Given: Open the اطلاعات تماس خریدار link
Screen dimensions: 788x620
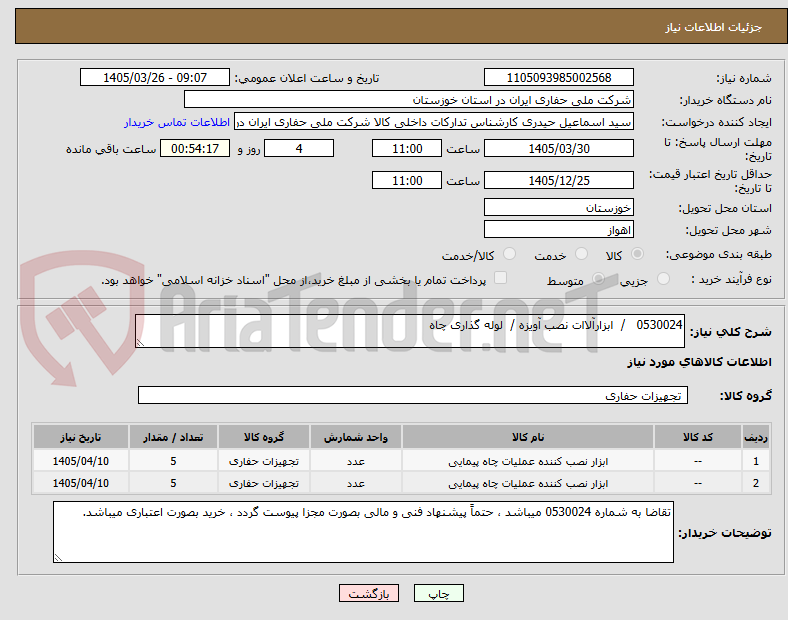Looking at the screenshot, I should [x=177, y=122].
